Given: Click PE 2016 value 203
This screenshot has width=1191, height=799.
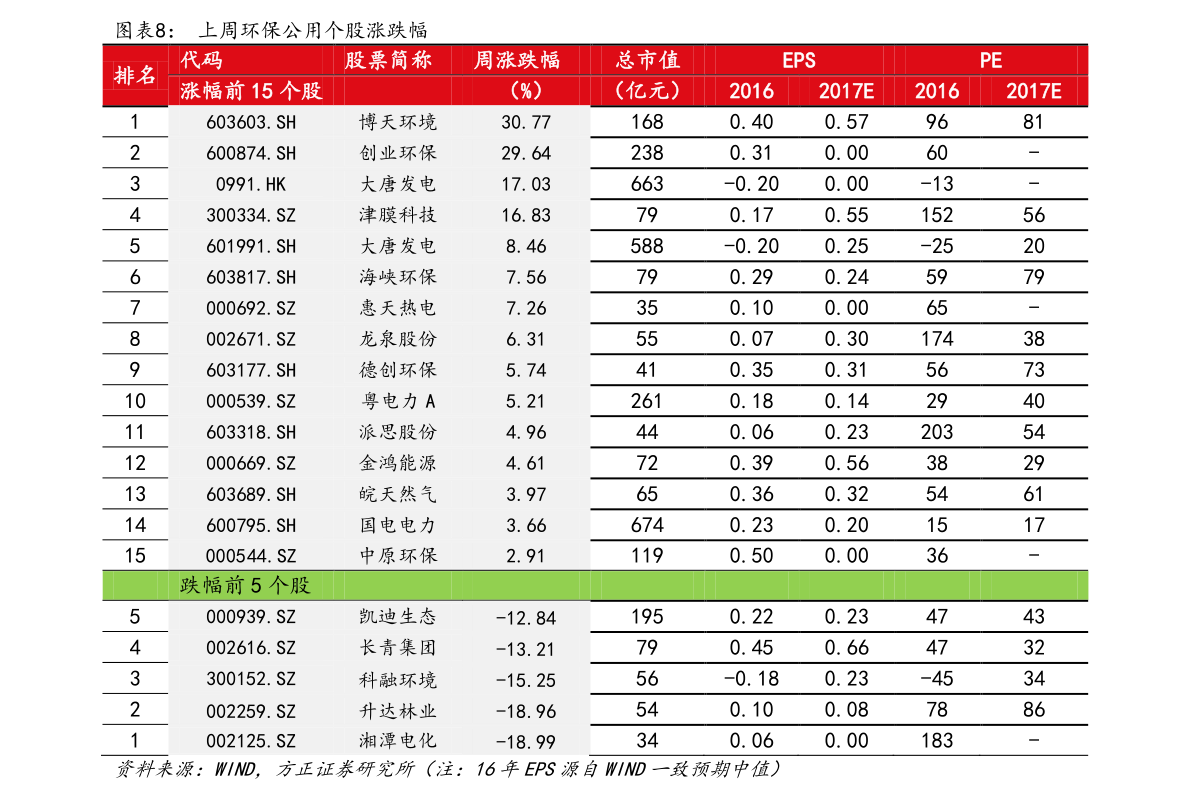Looking at the screenshot, I should pos(937,432).
